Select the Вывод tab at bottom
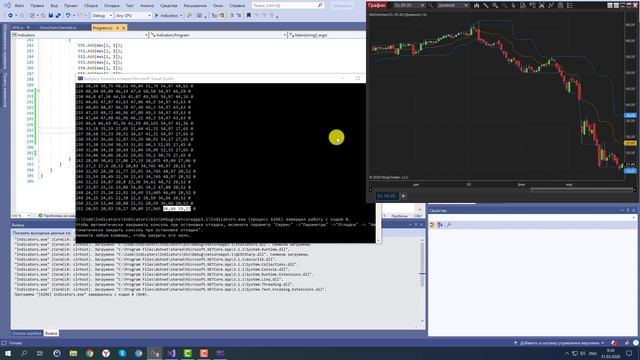 point(51,333)
